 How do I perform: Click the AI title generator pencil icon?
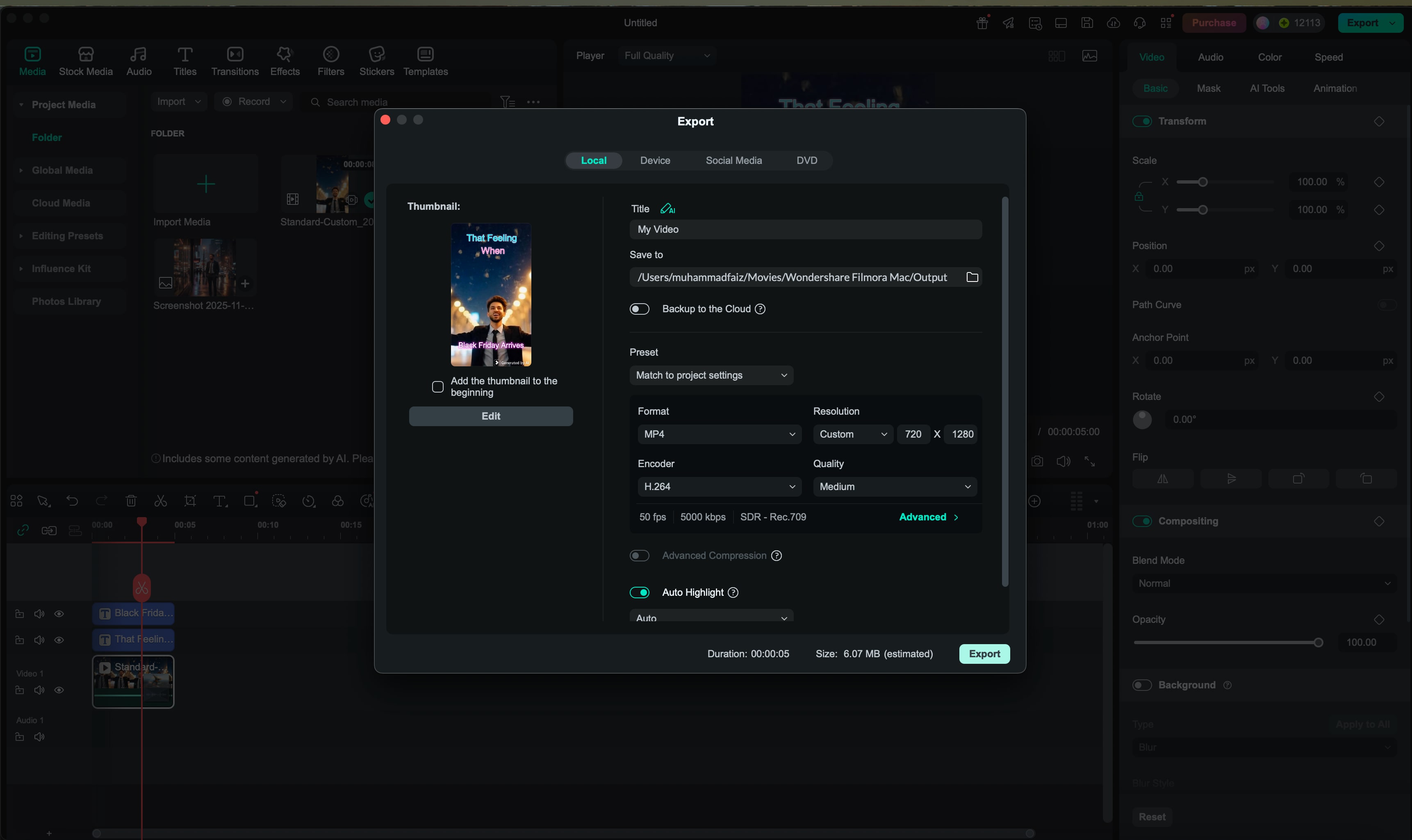coord(667,209)
